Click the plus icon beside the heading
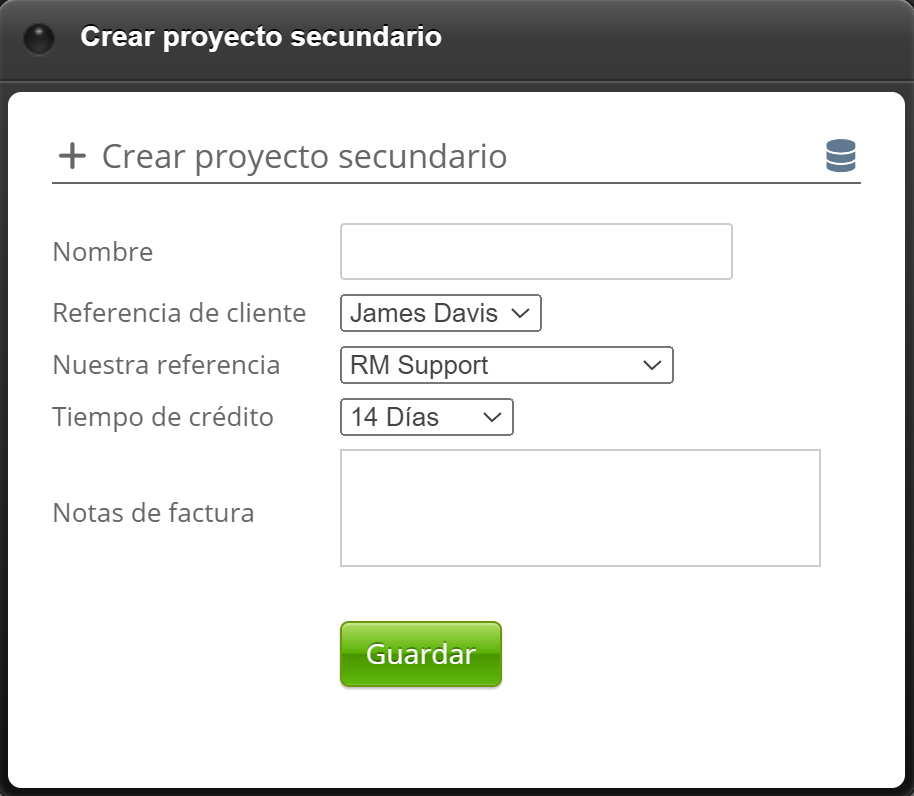Viewport: 914px width, 796px height. coord(72,156)
